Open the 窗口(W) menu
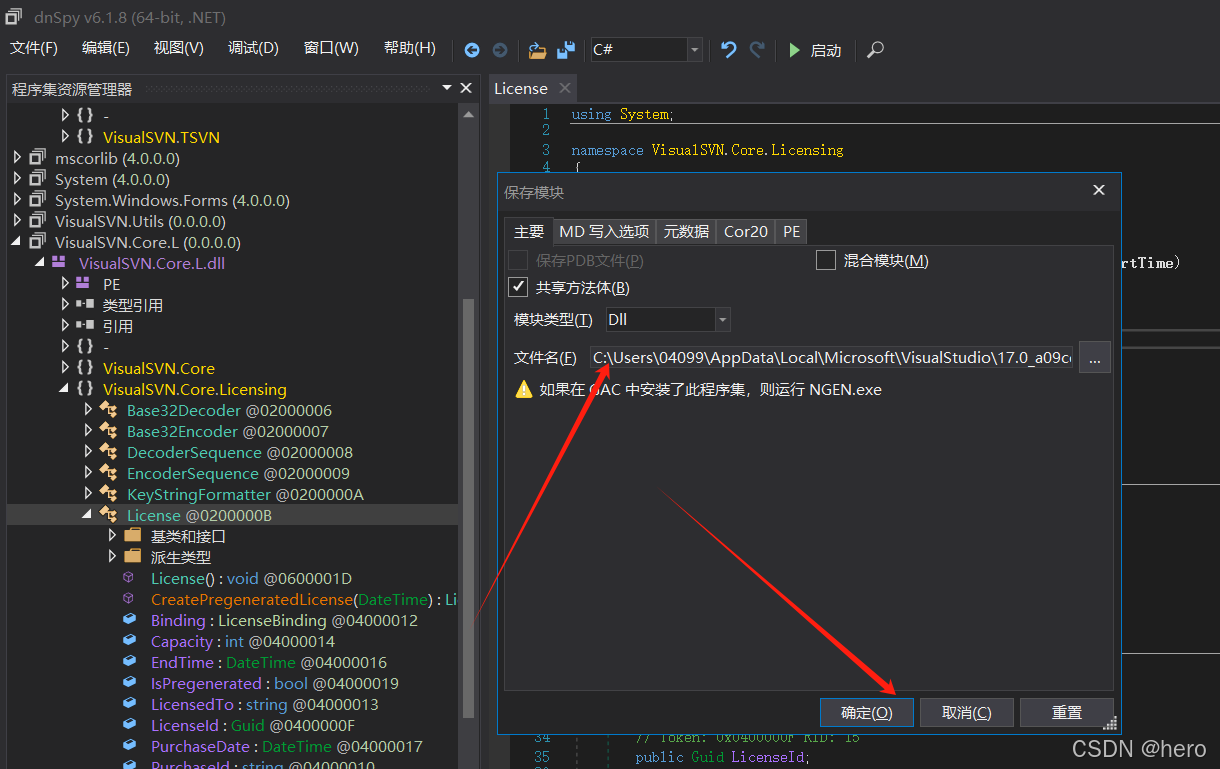Viewport: 1220px width, 769px height. [x=331, y=48]
